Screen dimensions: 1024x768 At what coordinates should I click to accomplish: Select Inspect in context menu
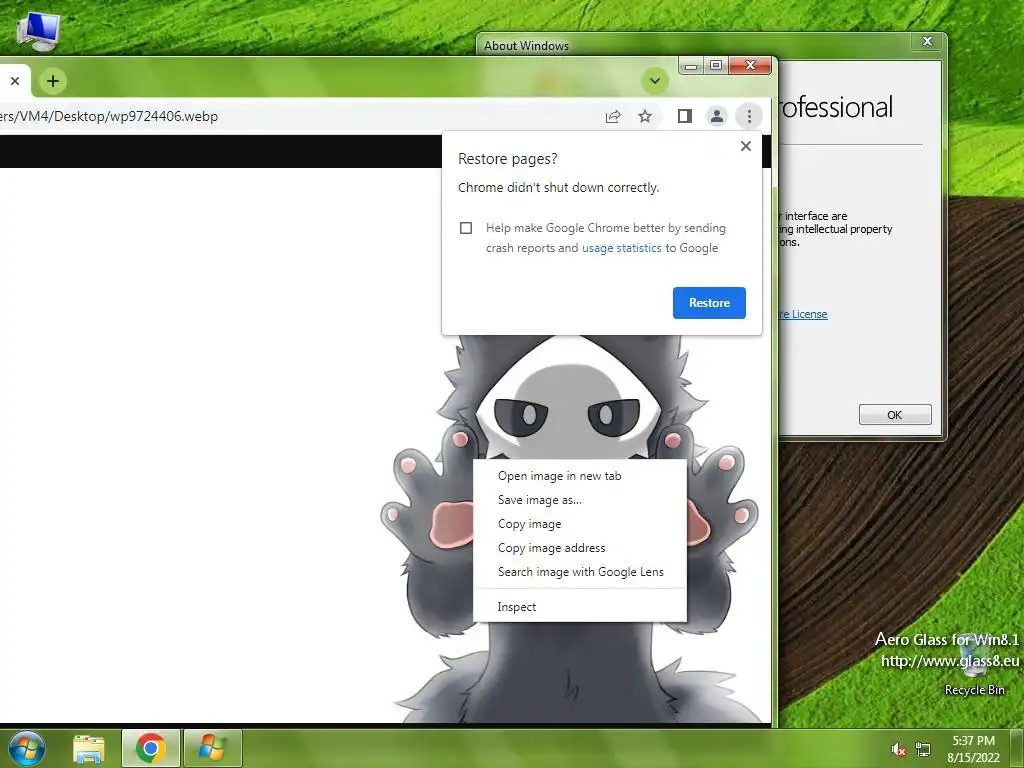coord(580,607)
